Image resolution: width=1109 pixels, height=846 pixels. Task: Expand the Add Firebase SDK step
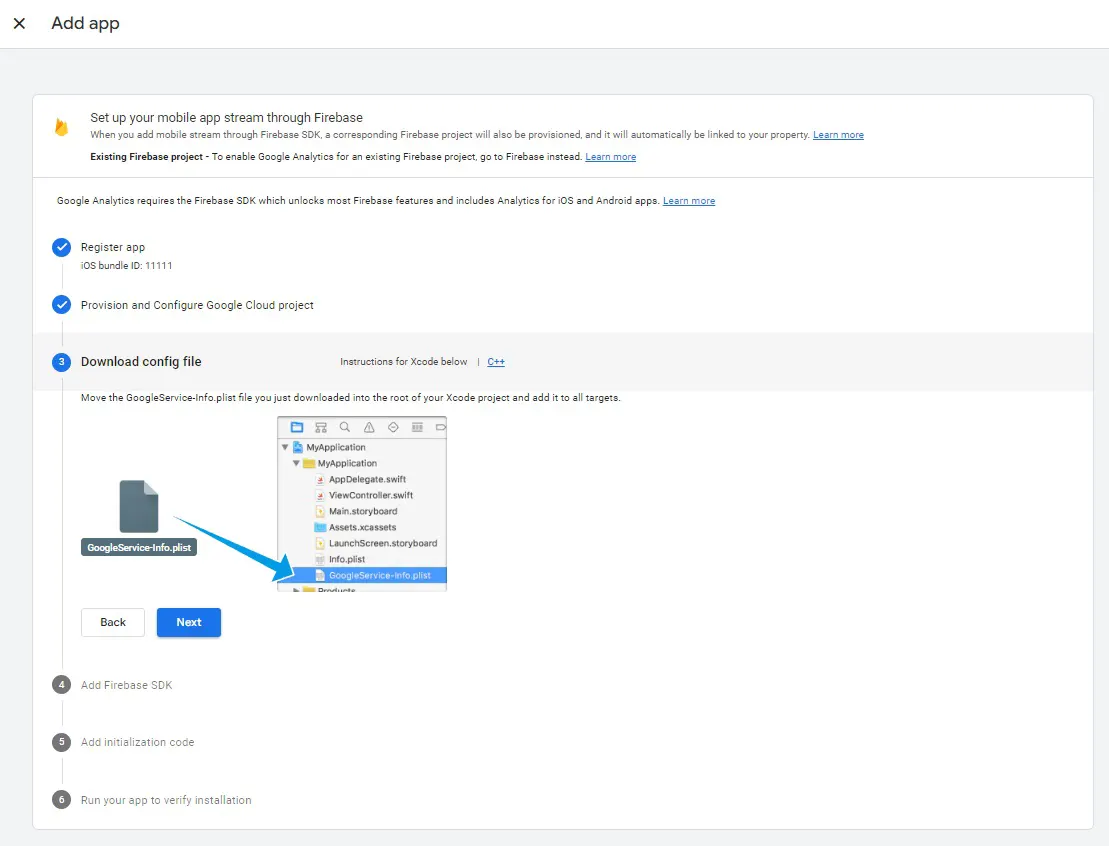point(127,685)
